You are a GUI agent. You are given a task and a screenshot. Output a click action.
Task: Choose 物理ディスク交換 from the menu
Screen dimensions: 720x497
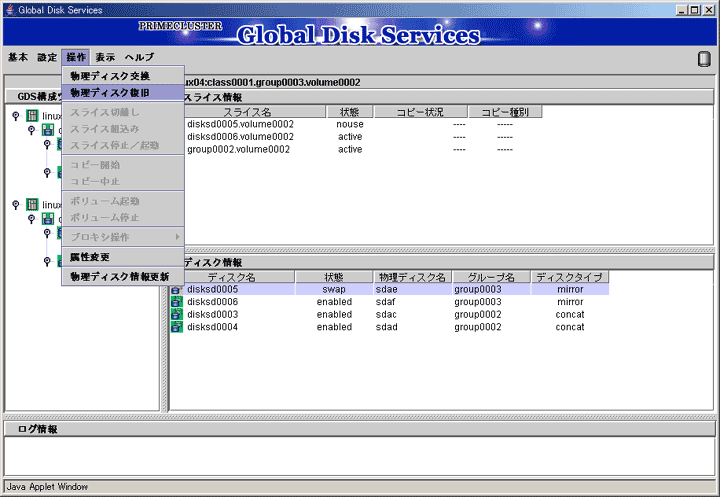123,76
